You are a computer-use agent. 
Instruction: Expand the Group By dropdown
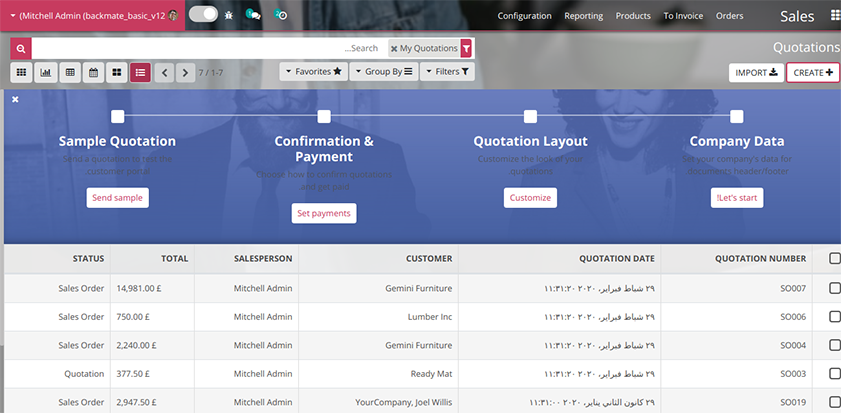(384, 71)
